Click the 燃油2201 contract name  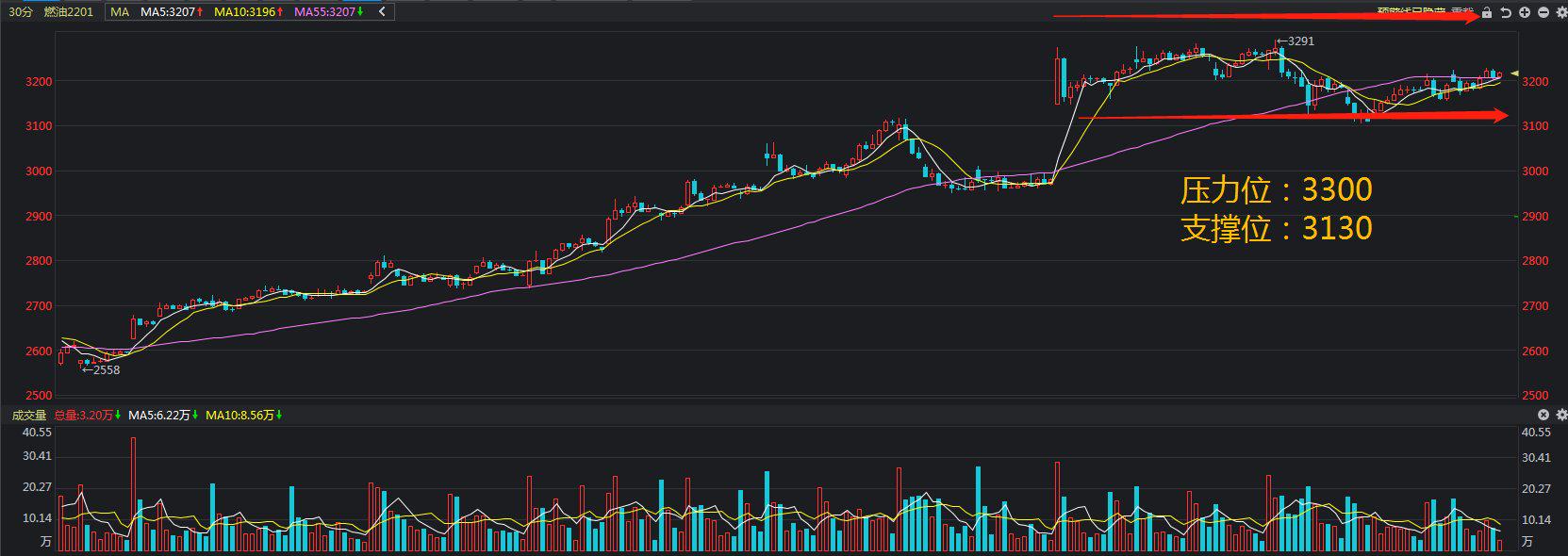coord(69,12)
